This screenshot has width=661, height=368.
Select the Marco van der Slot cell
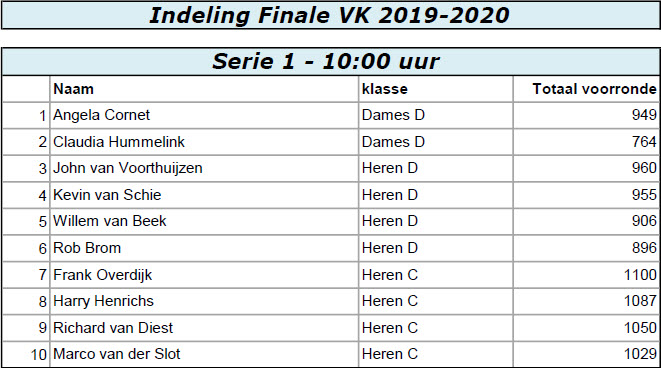coord(204,354)
